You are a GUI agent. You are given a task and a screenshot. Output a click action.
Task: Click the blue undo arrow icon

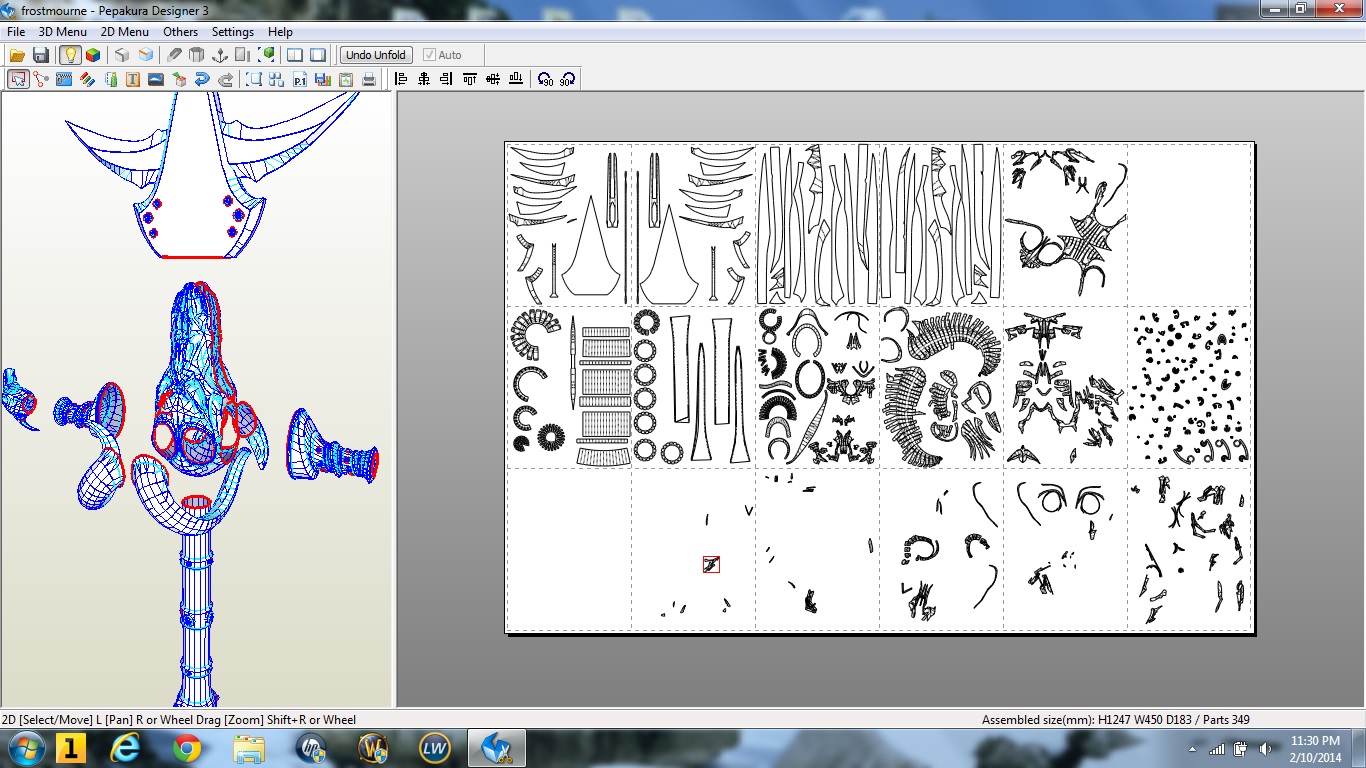tap(202, 79)
